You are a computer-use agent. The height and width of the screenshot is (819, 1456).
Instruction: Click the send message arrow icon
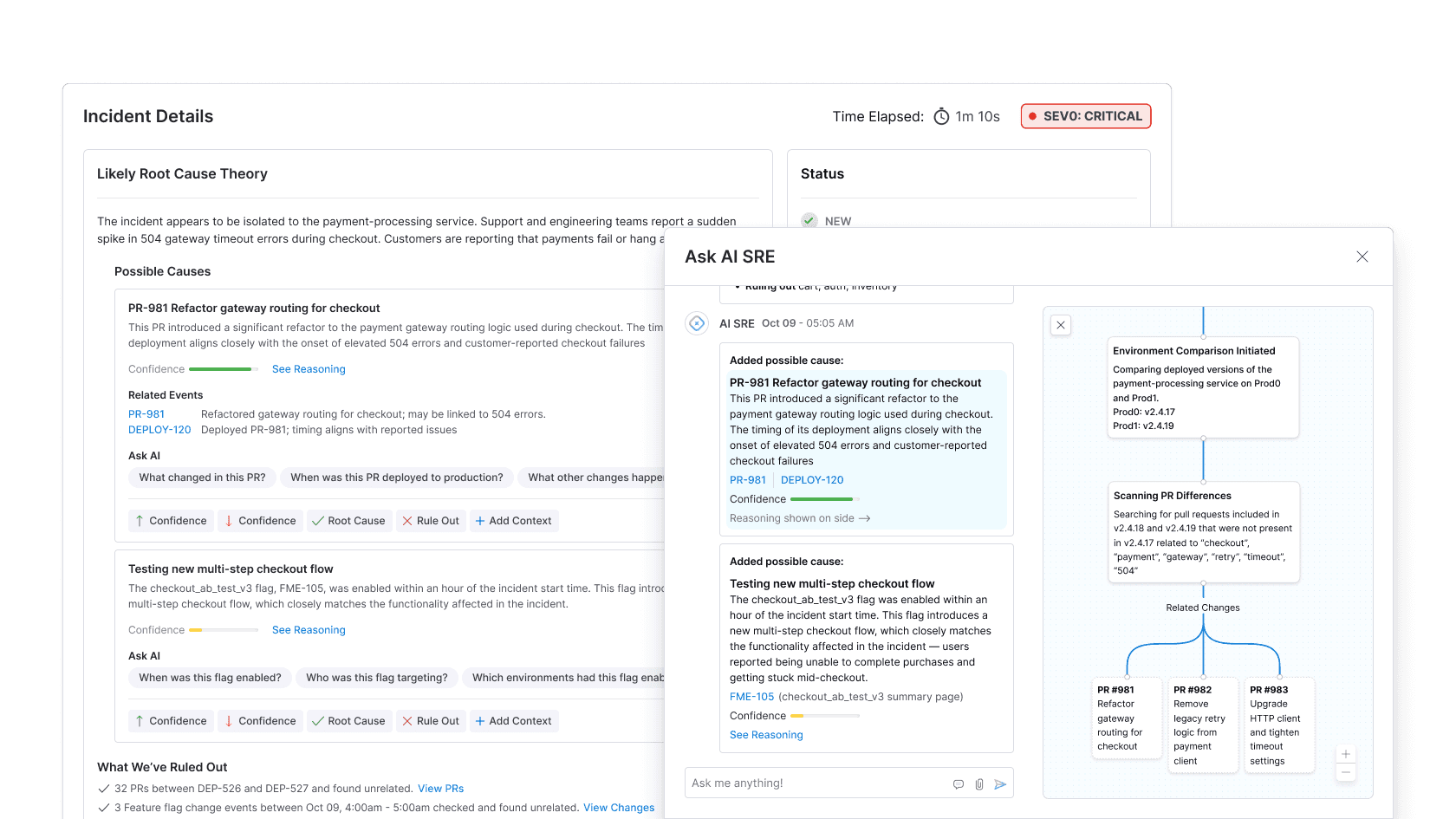click(1000, 783)
